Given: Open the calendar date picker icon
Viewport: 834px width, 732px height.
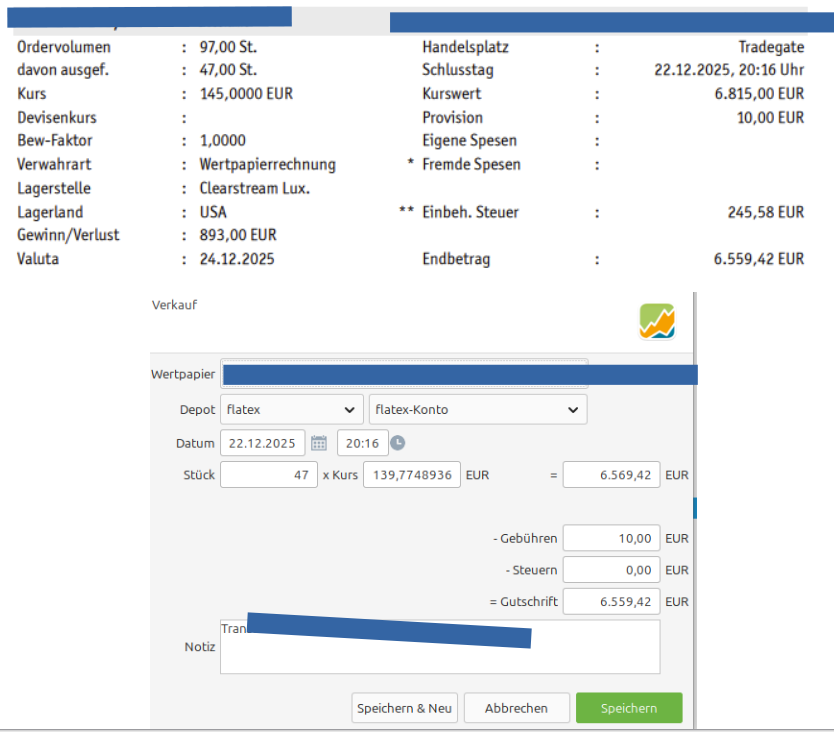Looking at the screenshot, I should point(319,443).
